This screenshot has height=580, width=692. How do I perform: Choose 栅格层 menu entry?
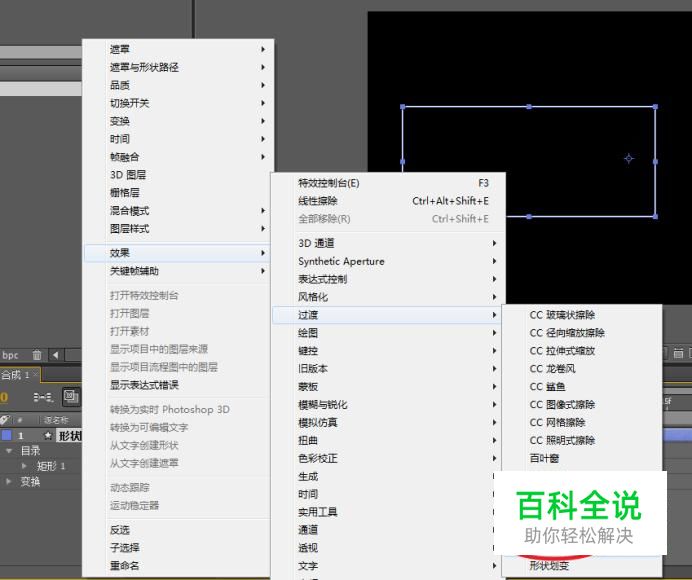coord(178,193)
